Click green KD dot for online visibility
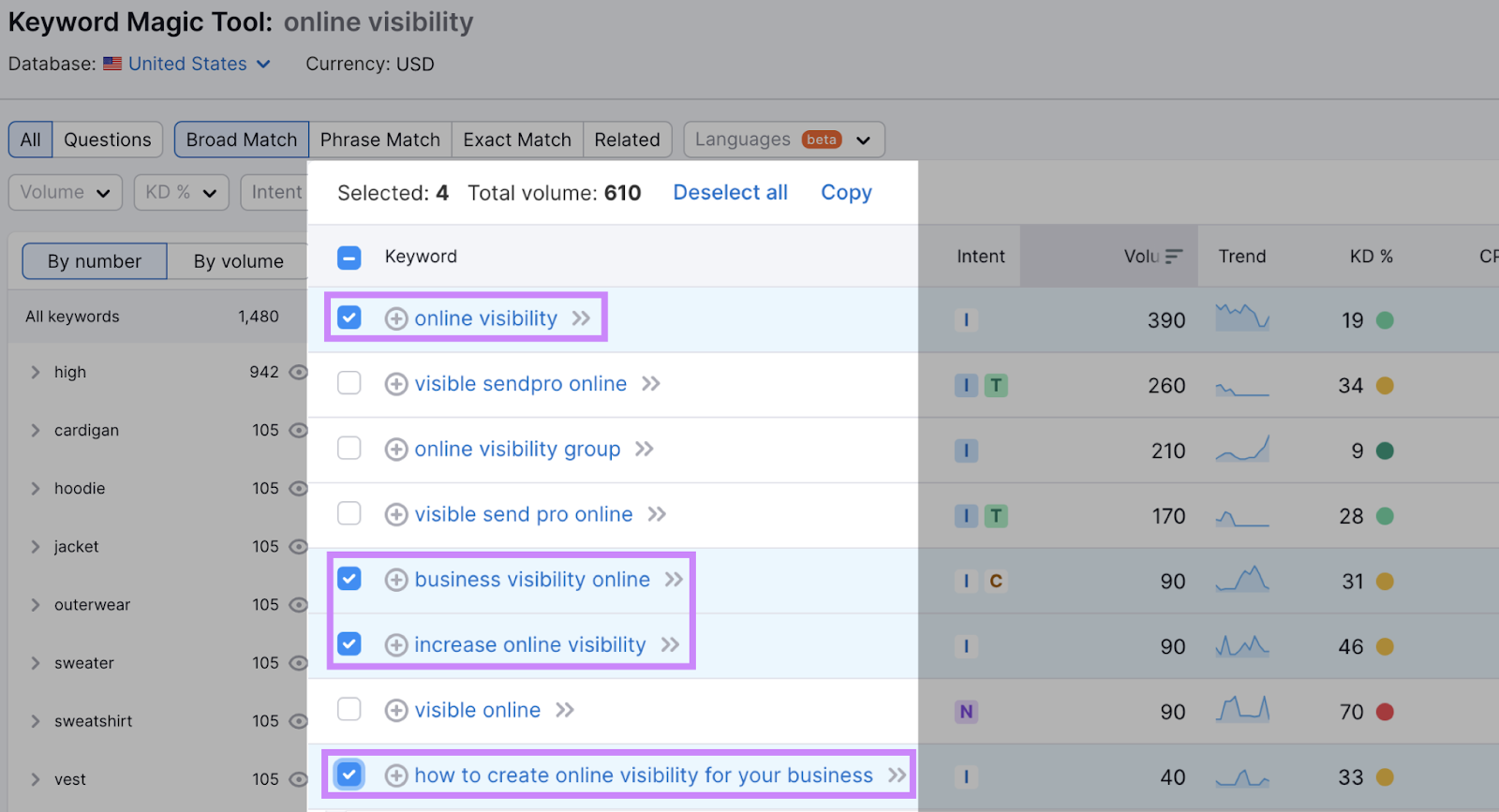Screen dimensions: 1499x812 1385,320
